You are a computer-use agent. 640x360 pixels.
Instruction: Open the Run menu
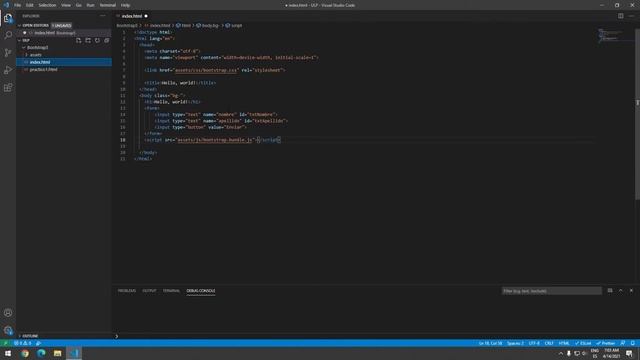(91, 5)
